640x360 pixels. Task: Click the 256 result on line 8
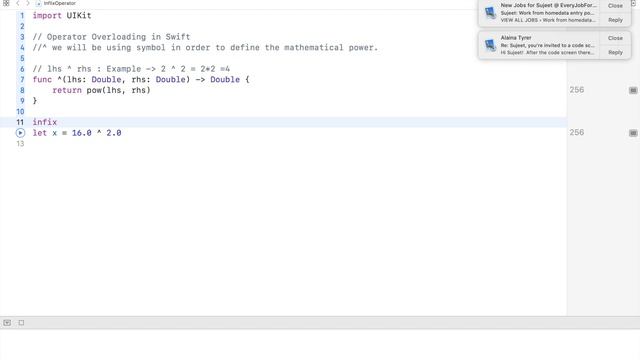(577, 90)
